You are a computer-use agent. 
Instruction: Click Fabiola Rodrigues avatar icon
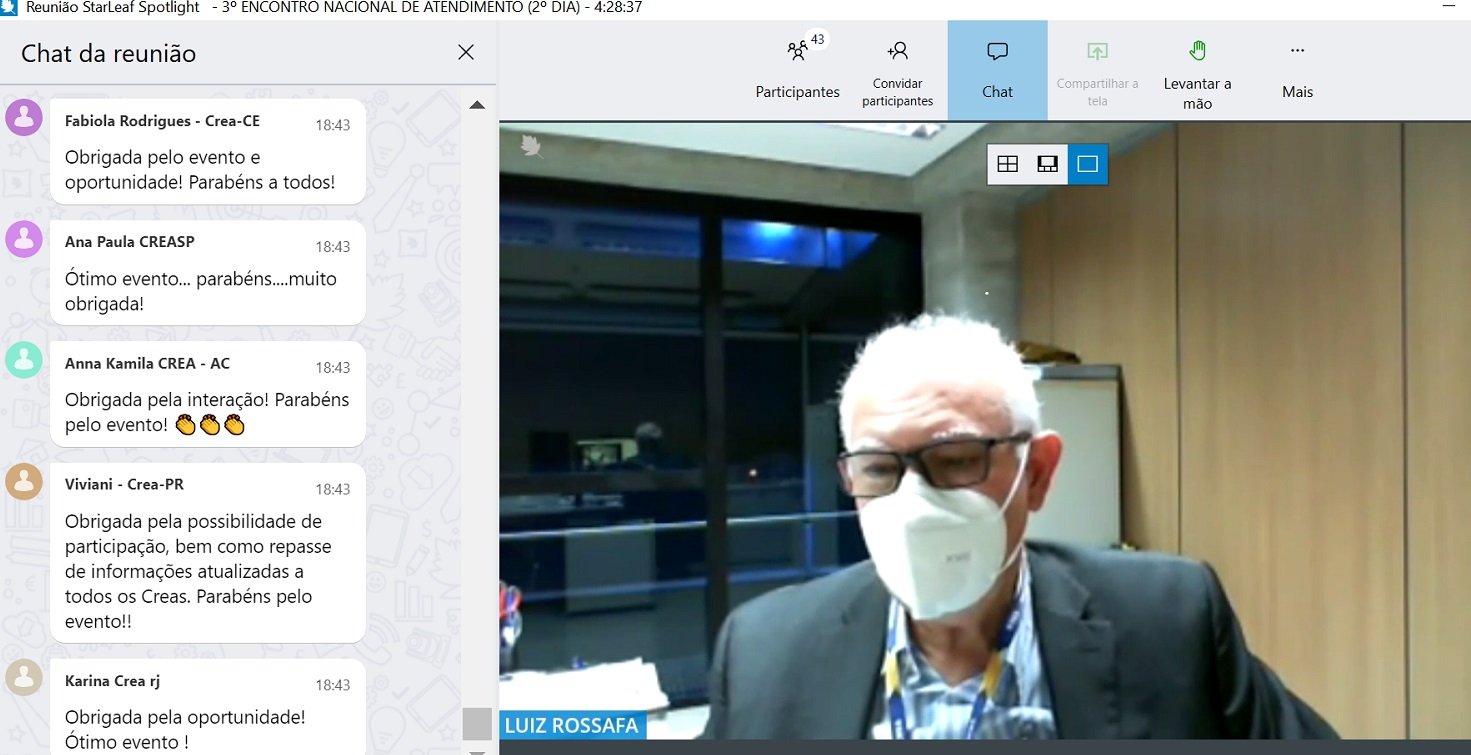click(24, 118)
